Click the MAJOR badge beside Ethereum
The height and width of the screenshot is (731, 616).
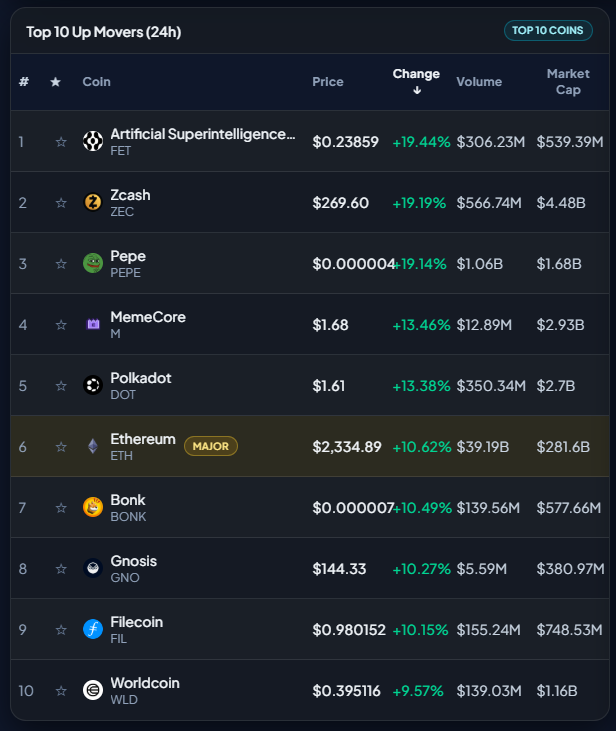point(211,446)
